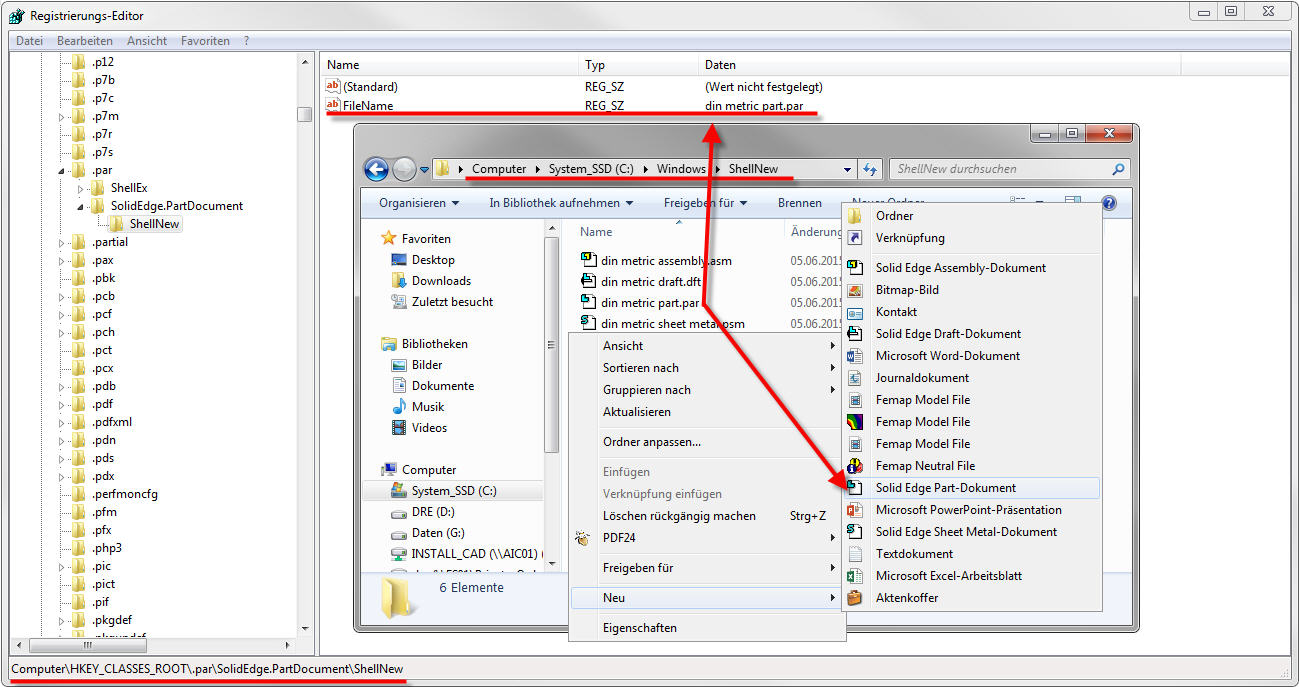This screenshot has height=687, width=1299.
Task: Click the registry tree vertical scrollbar thumb
Action: point(304,114)
